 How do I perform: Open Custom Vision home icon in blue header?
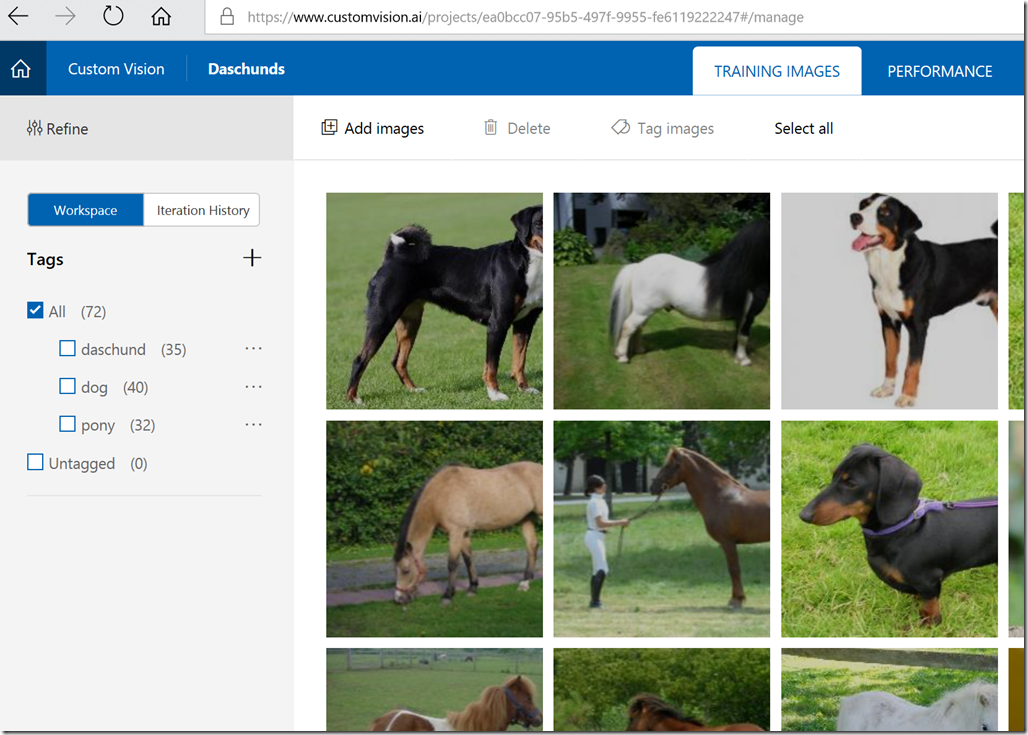pyautogui.click(x=21, y=68)
